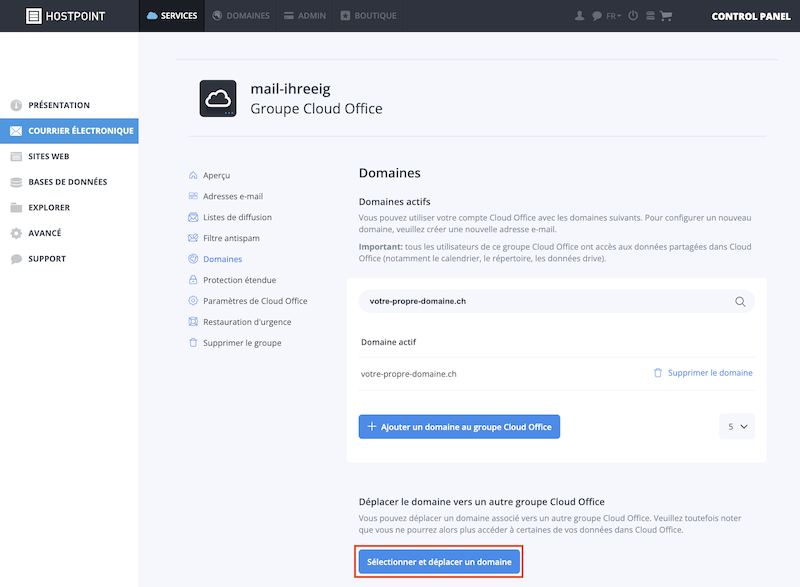This screenshot has width=800, height=587.
Task: Open the FR language dropdown
Action: click(x=614, y=16)
